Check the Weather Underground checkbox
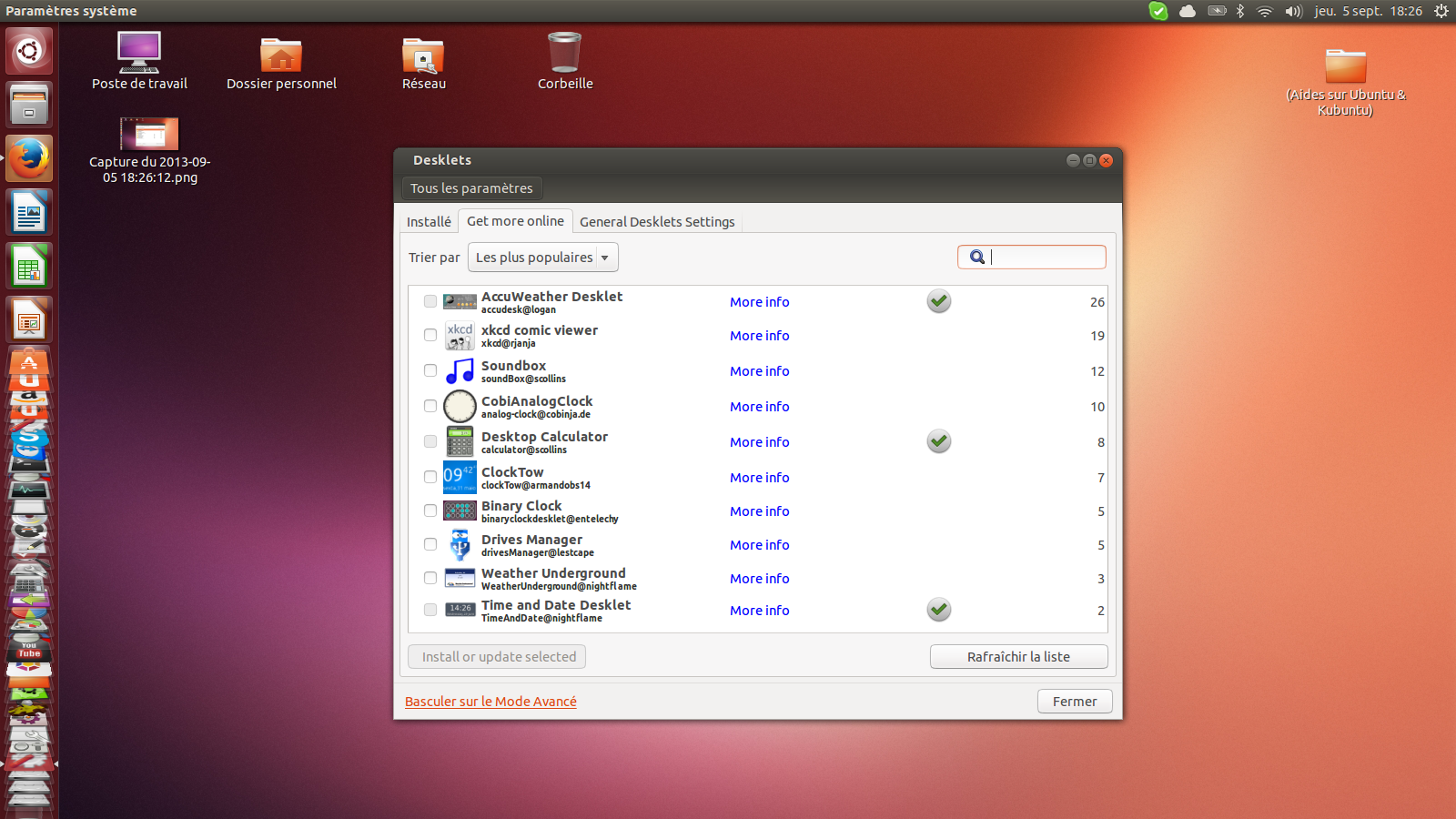Screen dimensions: 1456x819 tap(430, 578)
